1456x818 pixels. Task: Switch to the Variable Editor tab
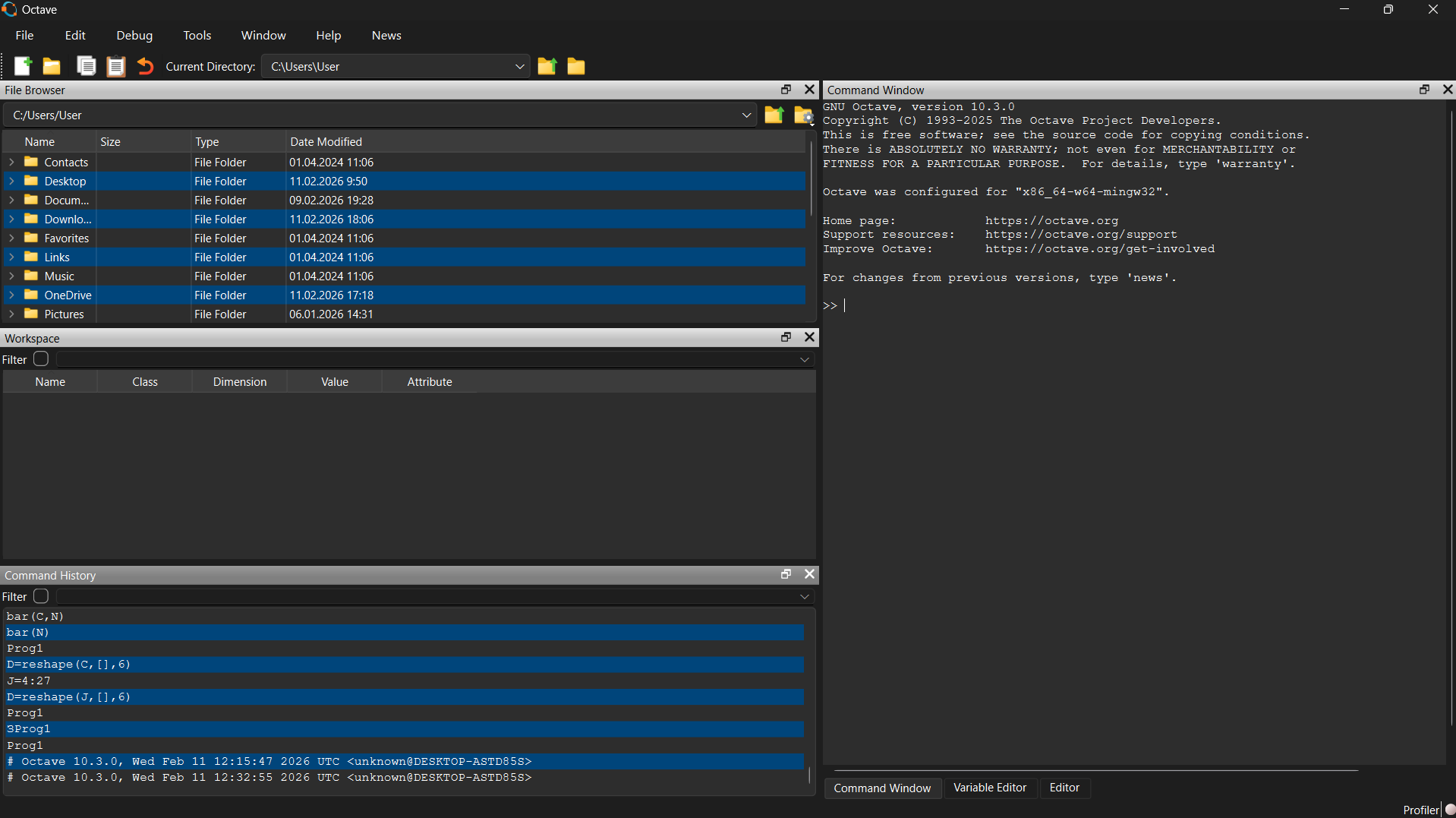[989, 788]
